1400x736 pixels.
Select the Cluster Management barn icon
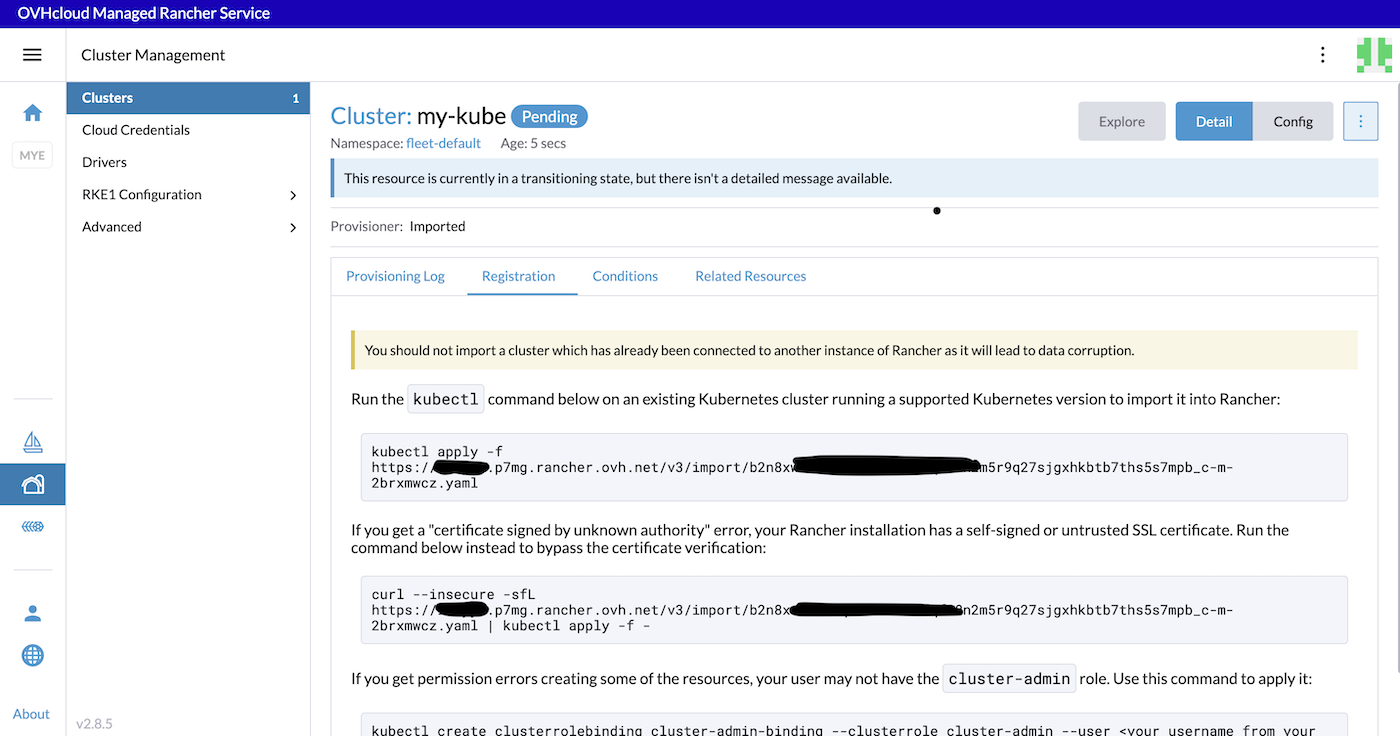(32, 483)
